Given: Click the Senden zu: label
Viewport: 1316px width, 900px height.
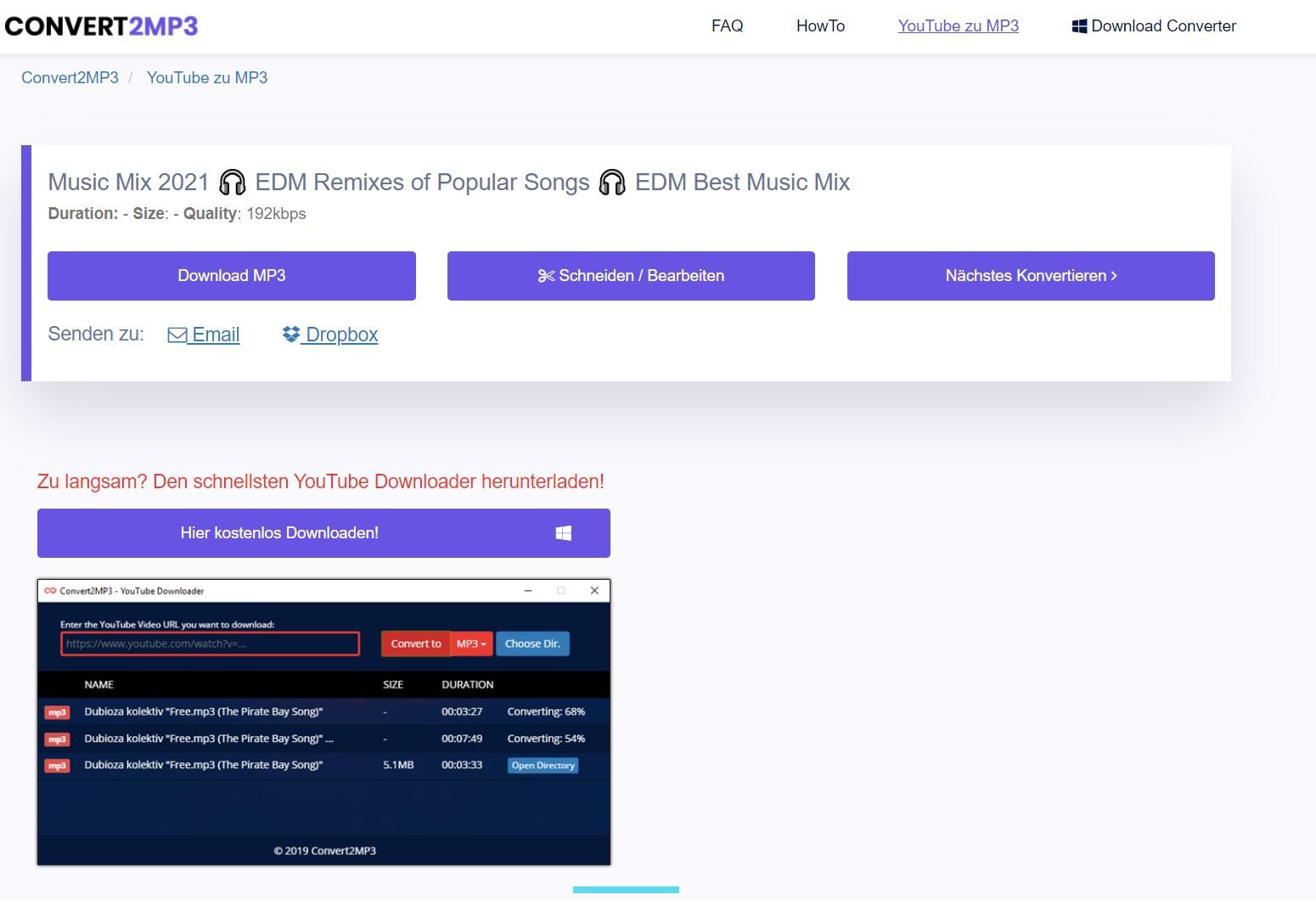Looking at the screenshot, I should tap(96, 335).
